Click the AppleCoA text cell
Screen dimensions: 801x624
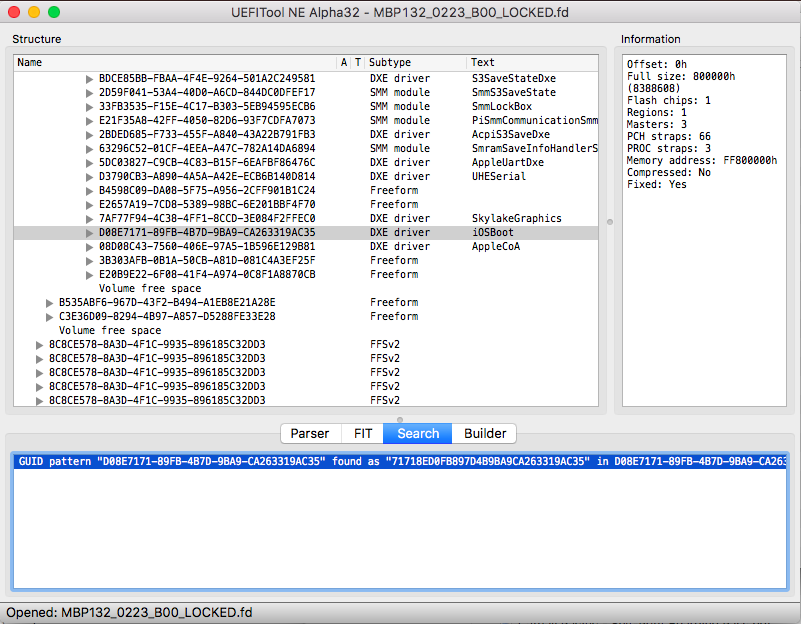496,247
